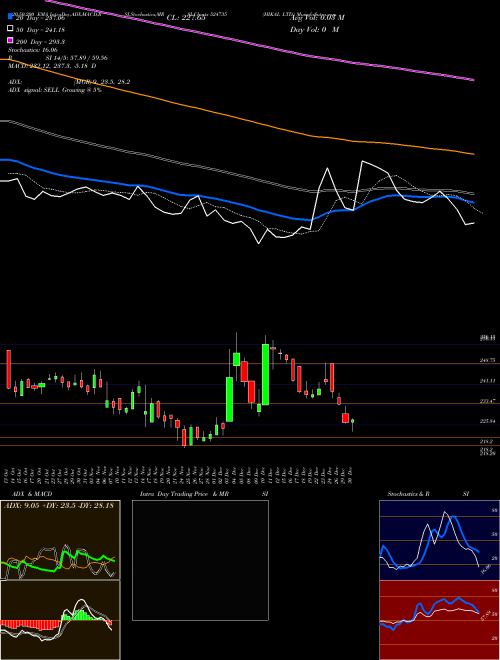Click the 'CL: 227.65' closing price label
Viewport: 500px width, 660px height.
pos(186,18)
